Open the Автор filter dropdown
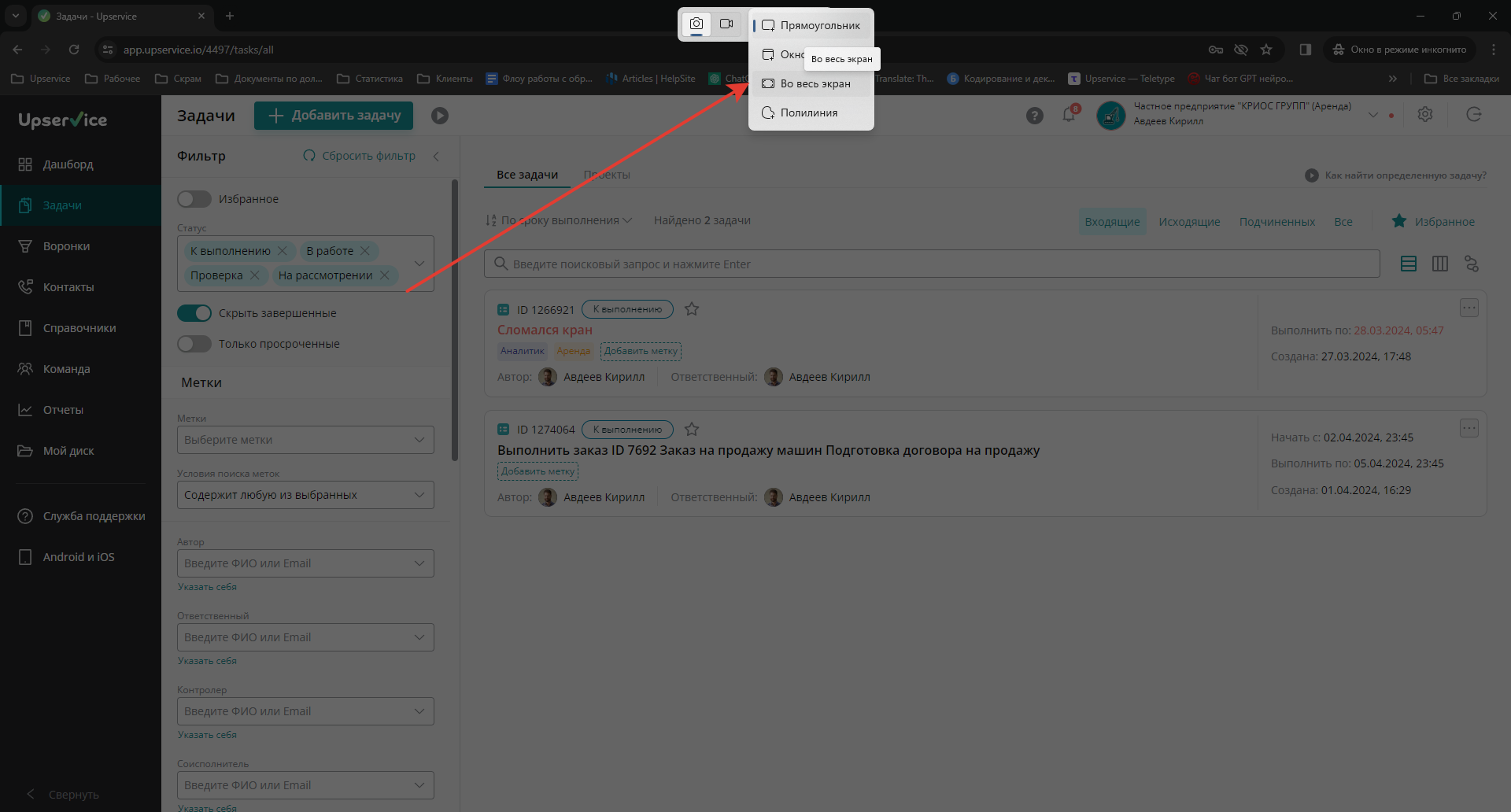The width and height of the screenshot is (1511, 812). [305, 563]
